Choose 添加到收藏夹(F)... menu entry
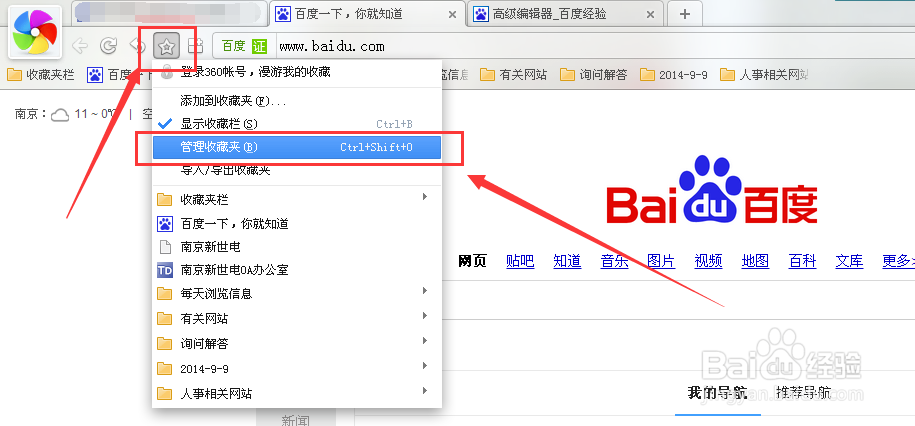This screenshot has height=426, width=915. (296, 102)
